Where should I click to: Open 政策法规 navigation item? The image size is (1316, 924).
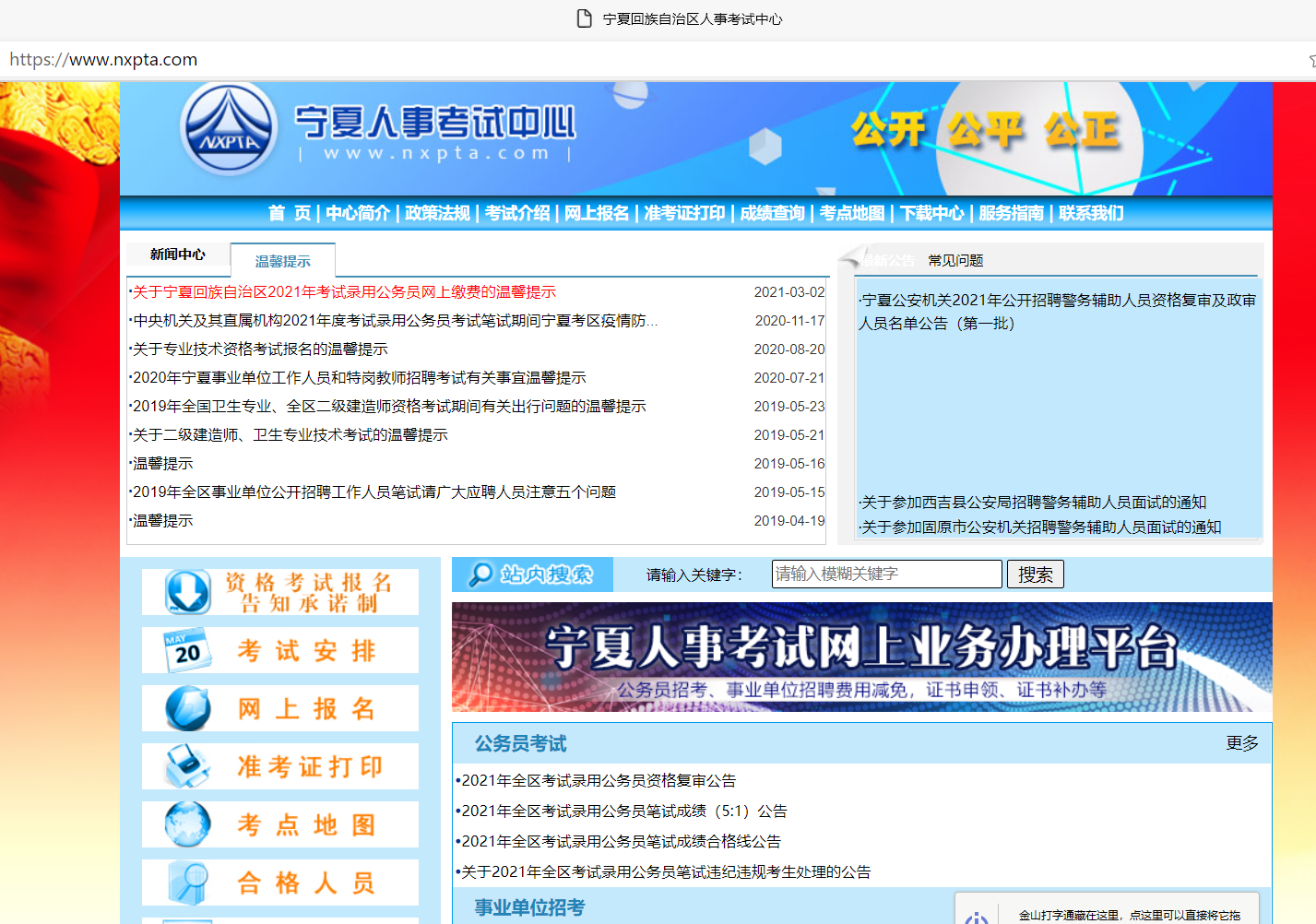[x=437, y=213]
